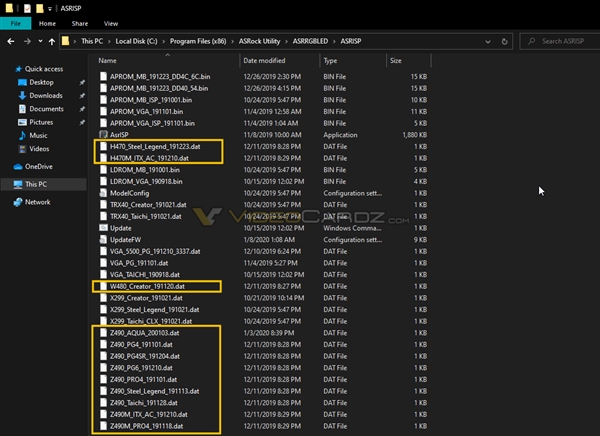The height and width of the screenshot is (436, 600).
Task: Click the AsrISP application icon
Action: (x=102, y=133)
